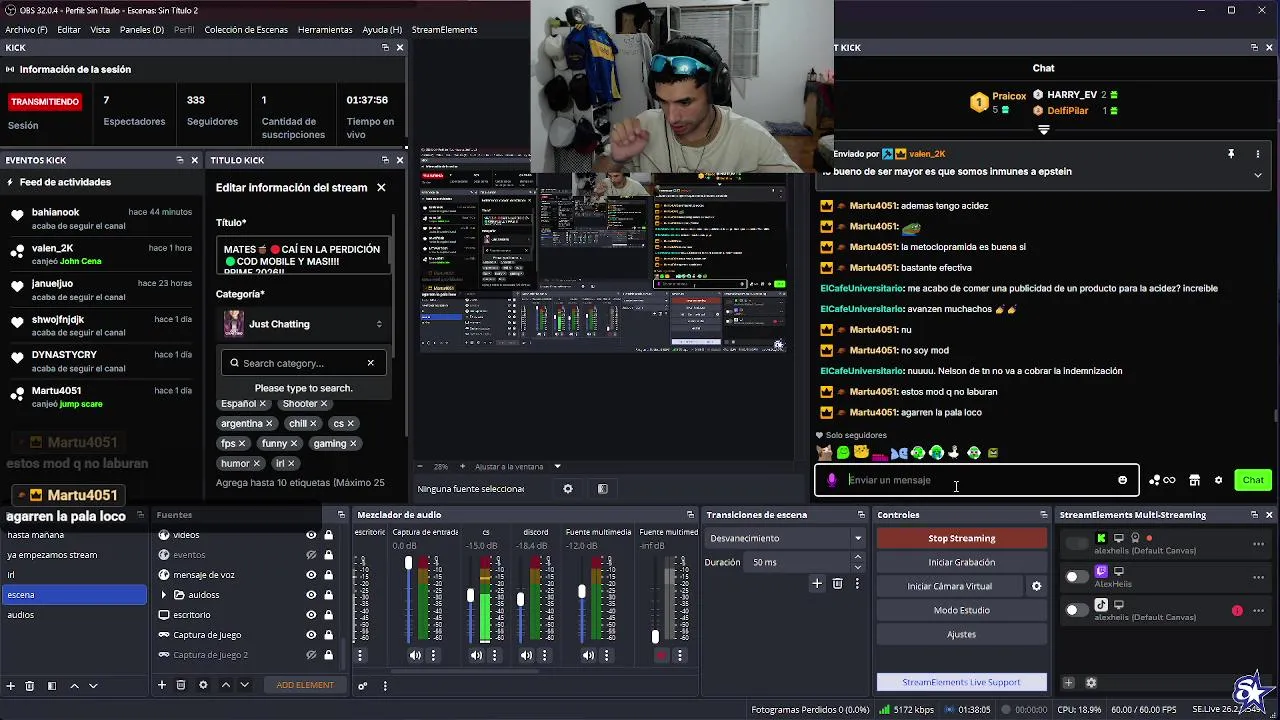
Task: Open source properties gear in Fuentes toolbar
Action: click(x=203, y=685)
